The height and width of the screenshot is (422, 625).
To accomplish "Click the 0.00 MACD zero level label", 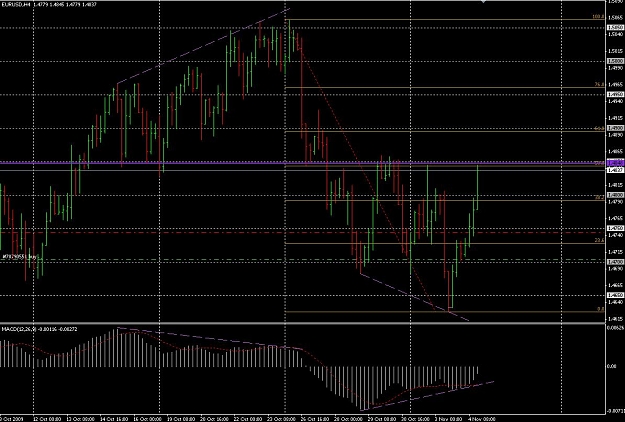I will [611, 366].
